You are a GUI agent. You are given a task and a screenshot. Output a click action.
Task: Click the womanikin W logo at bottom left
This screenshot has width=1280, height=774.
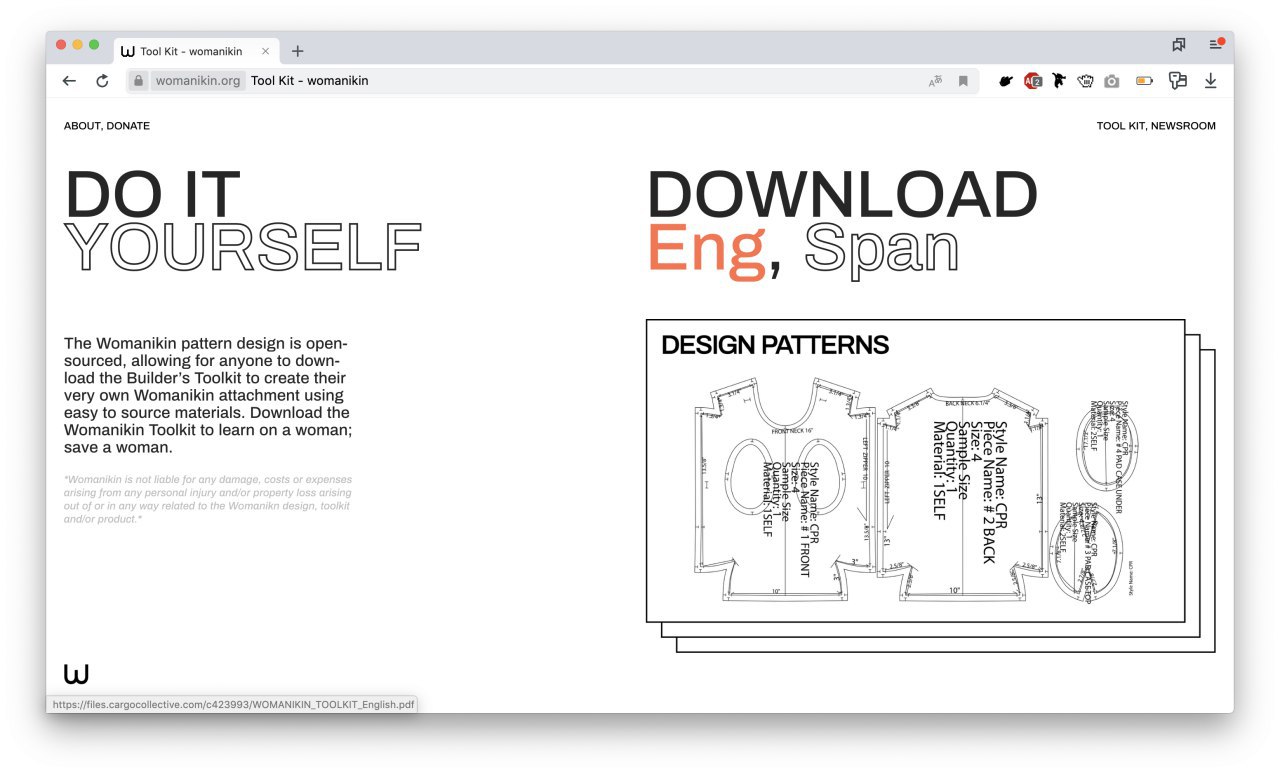point(76,674)
